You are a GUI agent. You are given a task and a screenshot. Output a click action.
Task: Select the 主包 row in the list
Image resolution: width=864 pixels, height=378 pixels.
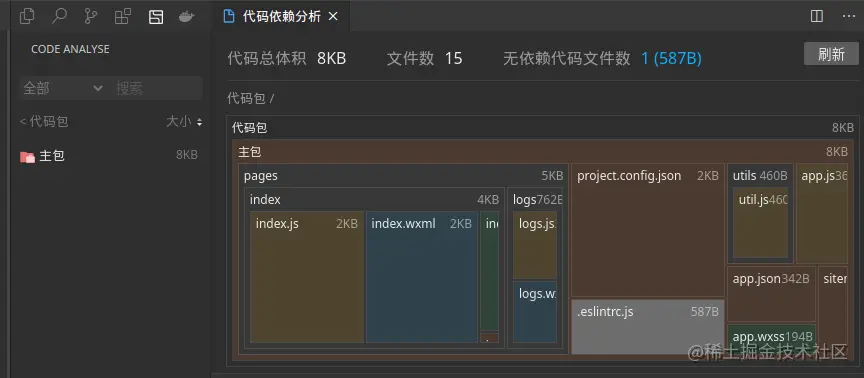click(x=110, y=156)
